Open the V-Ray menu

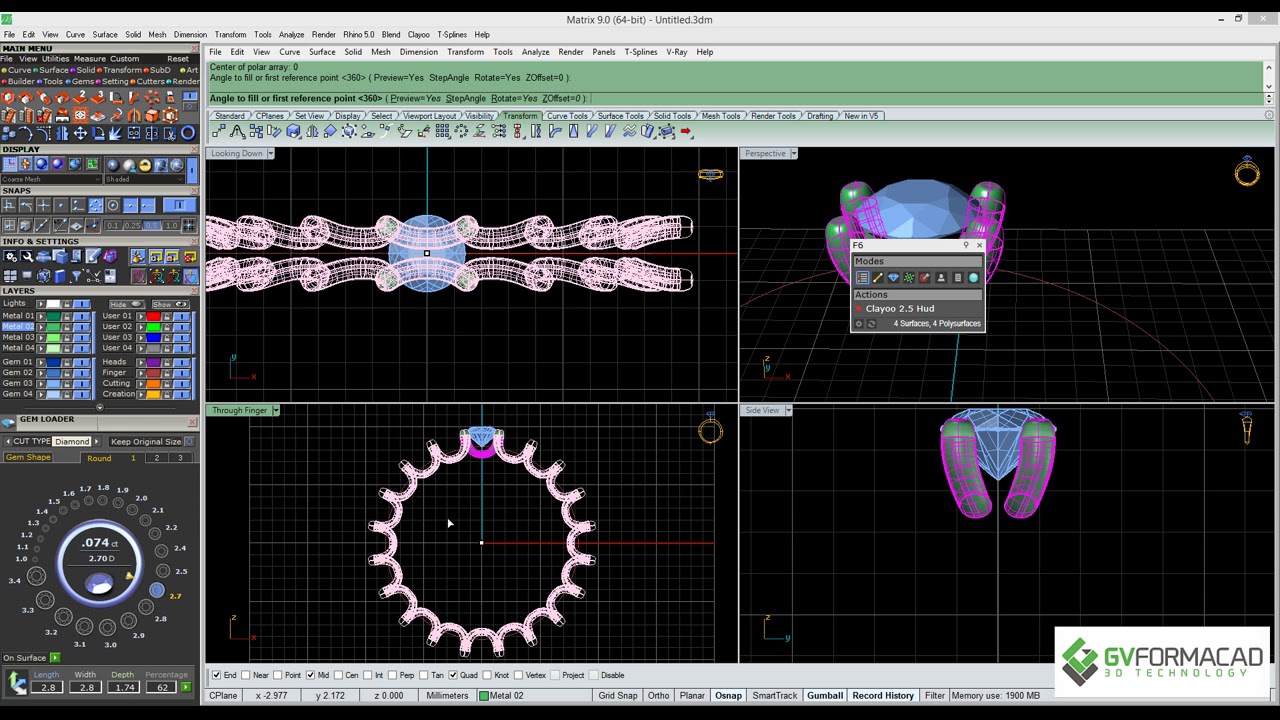click(x=677, y=52)
